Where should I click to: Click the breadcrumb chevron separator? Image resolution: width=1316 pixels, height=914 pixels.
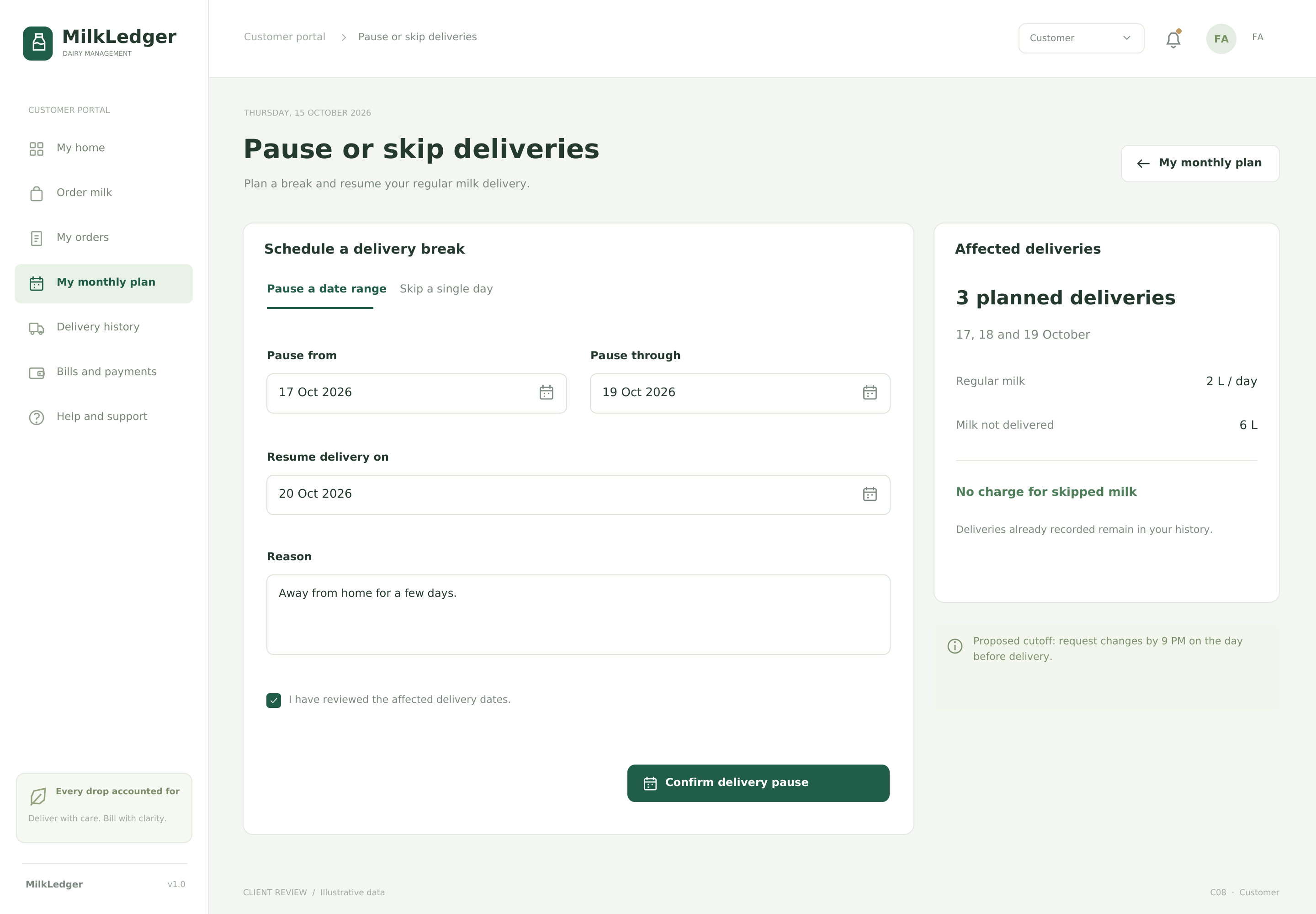(x=344, y=37)
